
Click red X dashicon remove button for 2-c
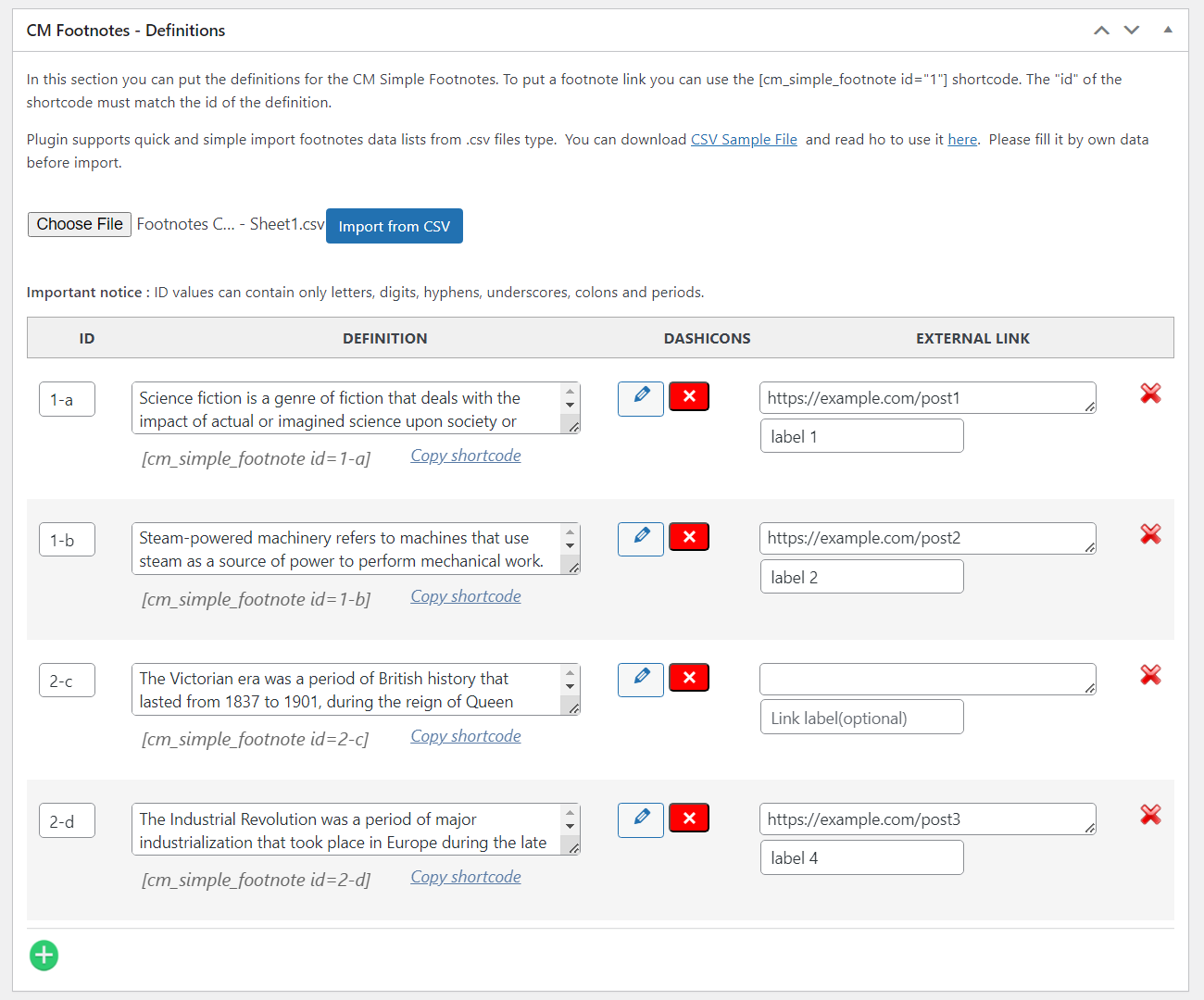(x=689, y=678)
